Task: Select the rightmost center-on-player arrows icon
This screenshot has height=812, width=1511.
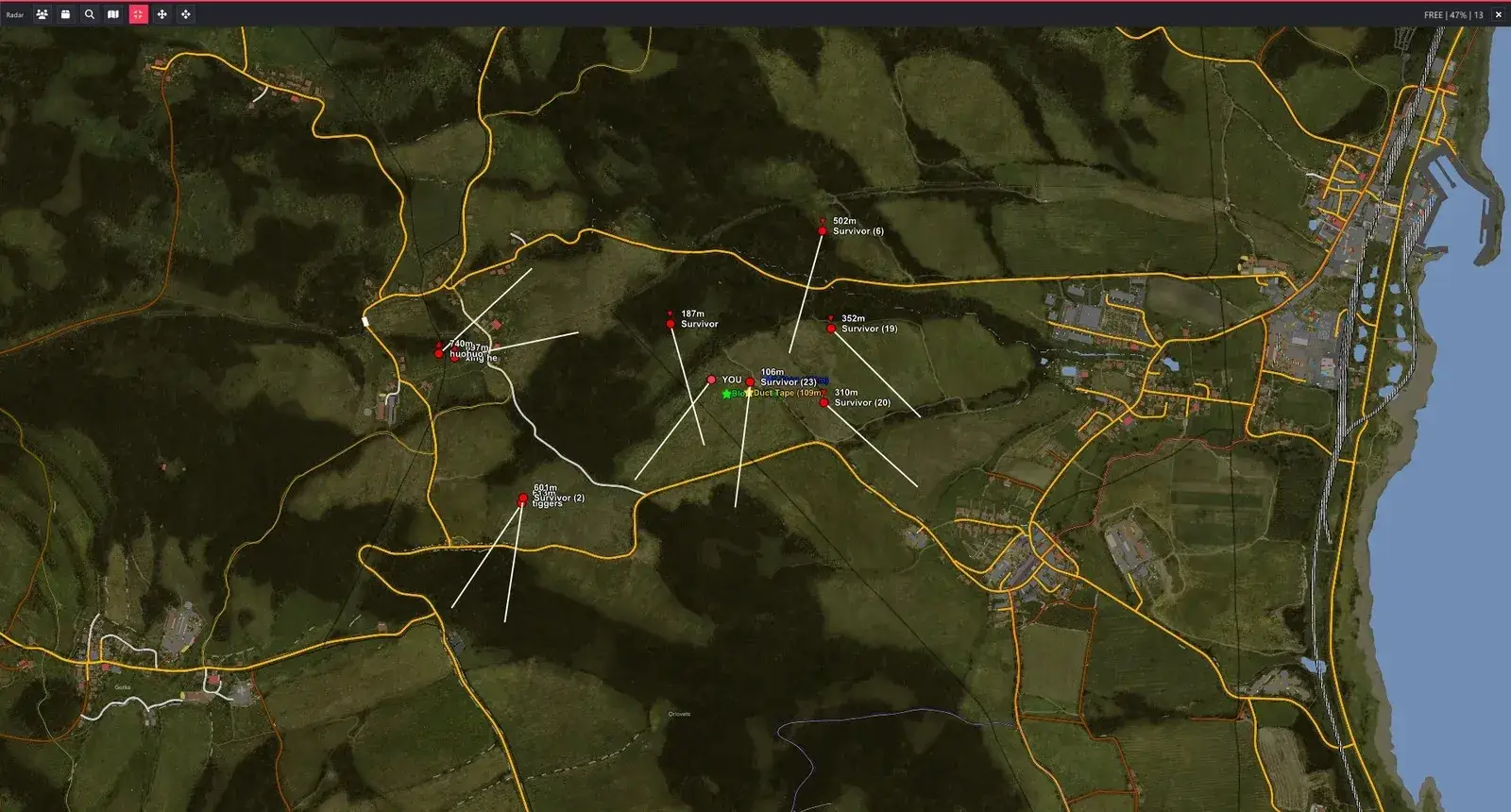Action: [185, 14]
